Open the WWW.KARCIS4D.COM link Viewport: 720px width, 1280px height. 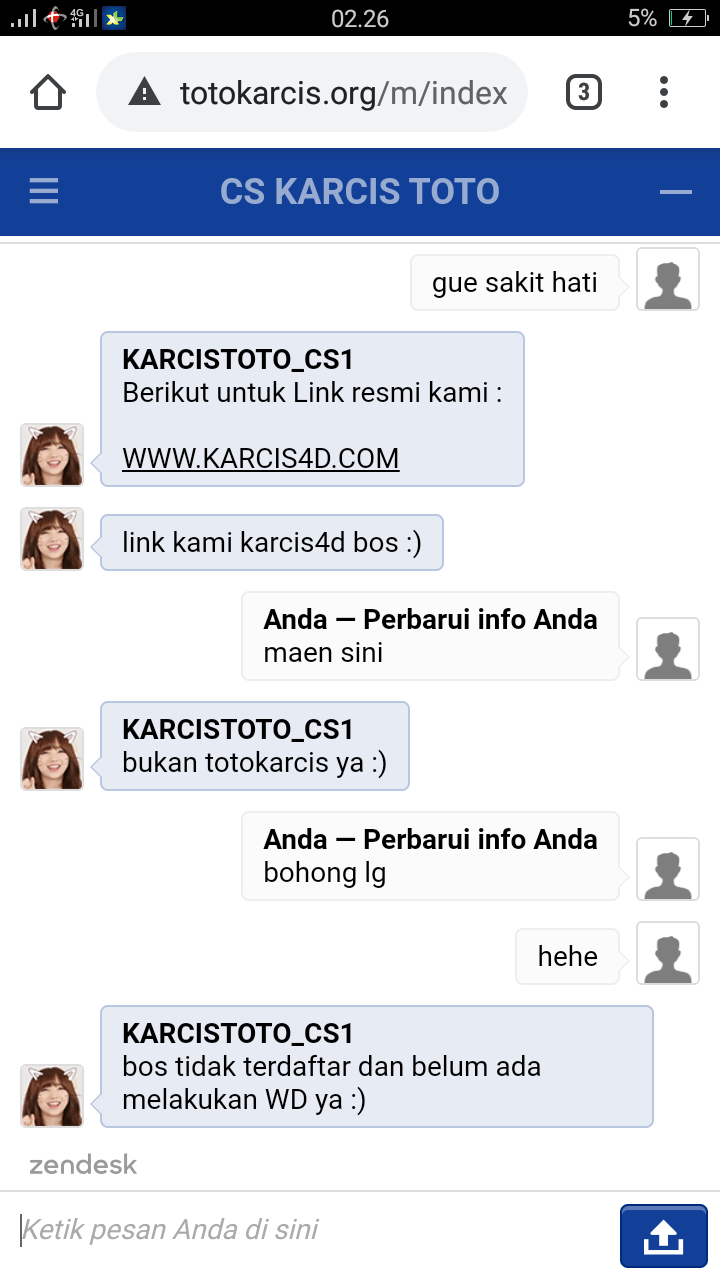(260, 458)
